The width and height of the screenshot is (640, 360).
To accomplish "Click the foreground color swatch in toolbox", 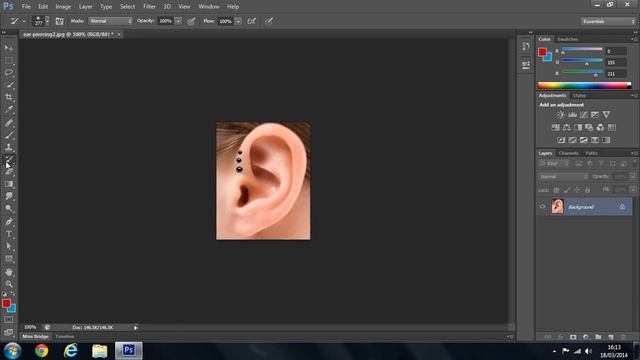I will pyautogui.click(x=7, y=303).
